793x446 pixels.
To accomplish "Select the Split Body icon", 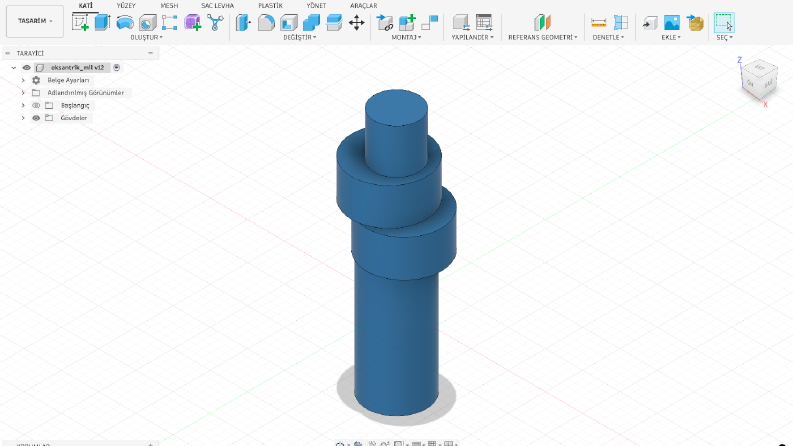I will [334, 22].
